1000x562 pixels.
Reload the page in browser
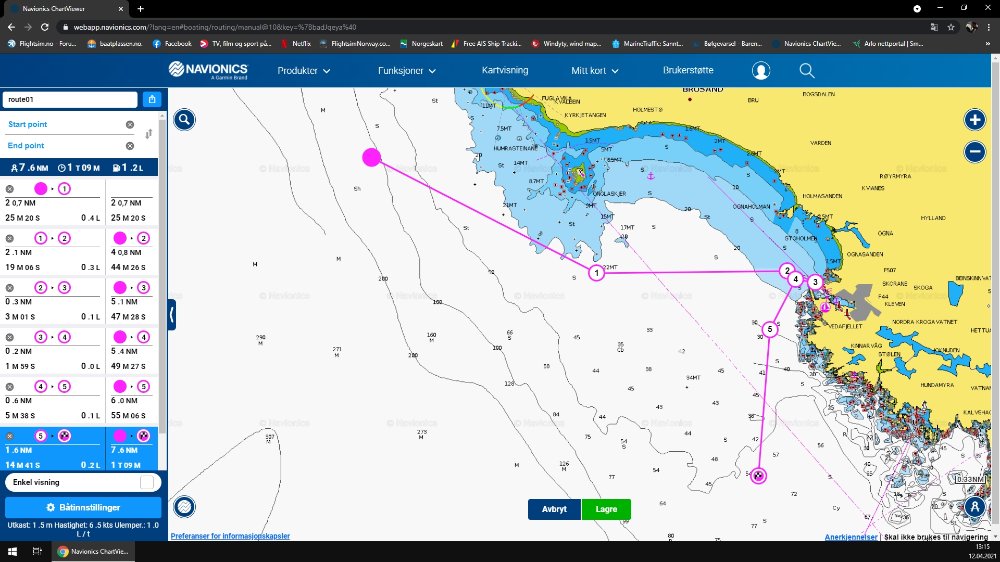pyautogui.click(x=45, y=27)
